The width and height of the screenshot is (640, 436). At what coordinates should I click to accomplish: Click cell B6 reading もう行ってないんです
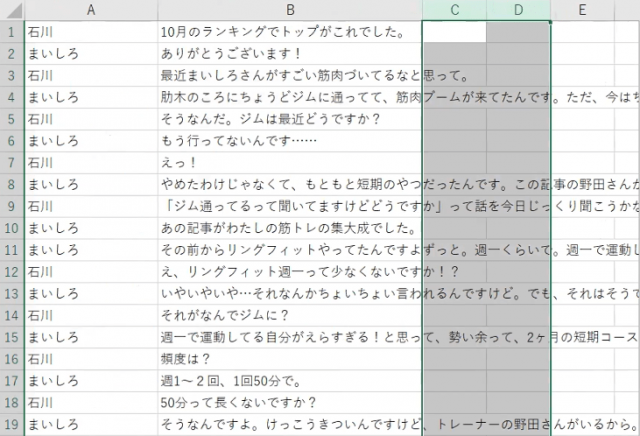(x=289, y=141)
